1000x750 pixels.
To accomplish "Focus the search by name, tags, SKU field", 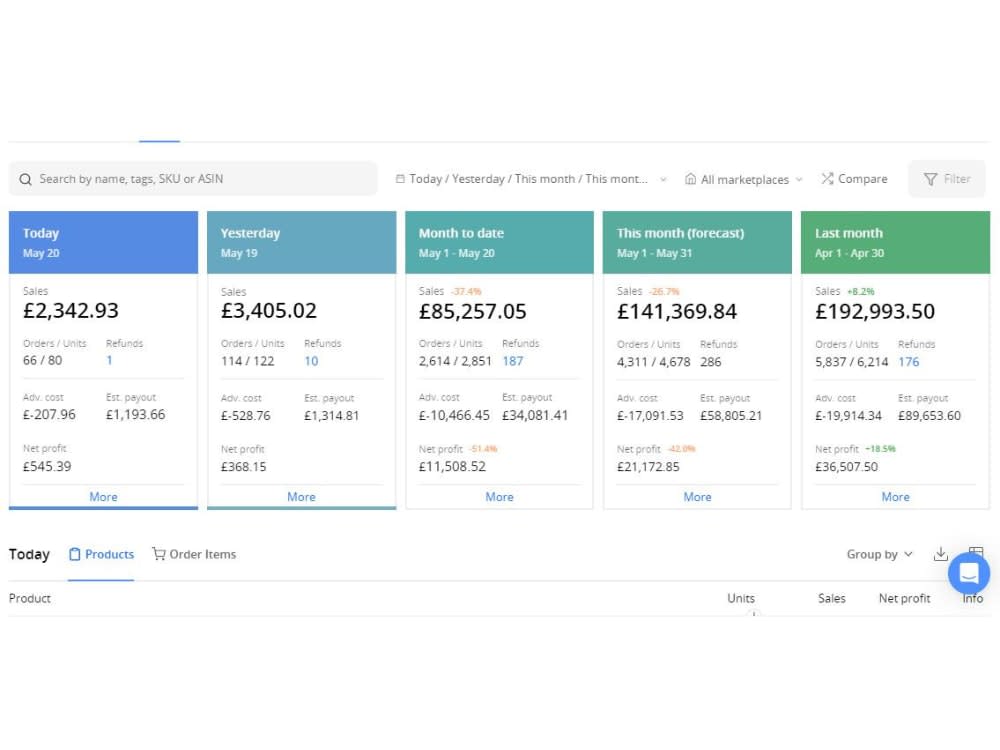I will [x=193, y=179].
